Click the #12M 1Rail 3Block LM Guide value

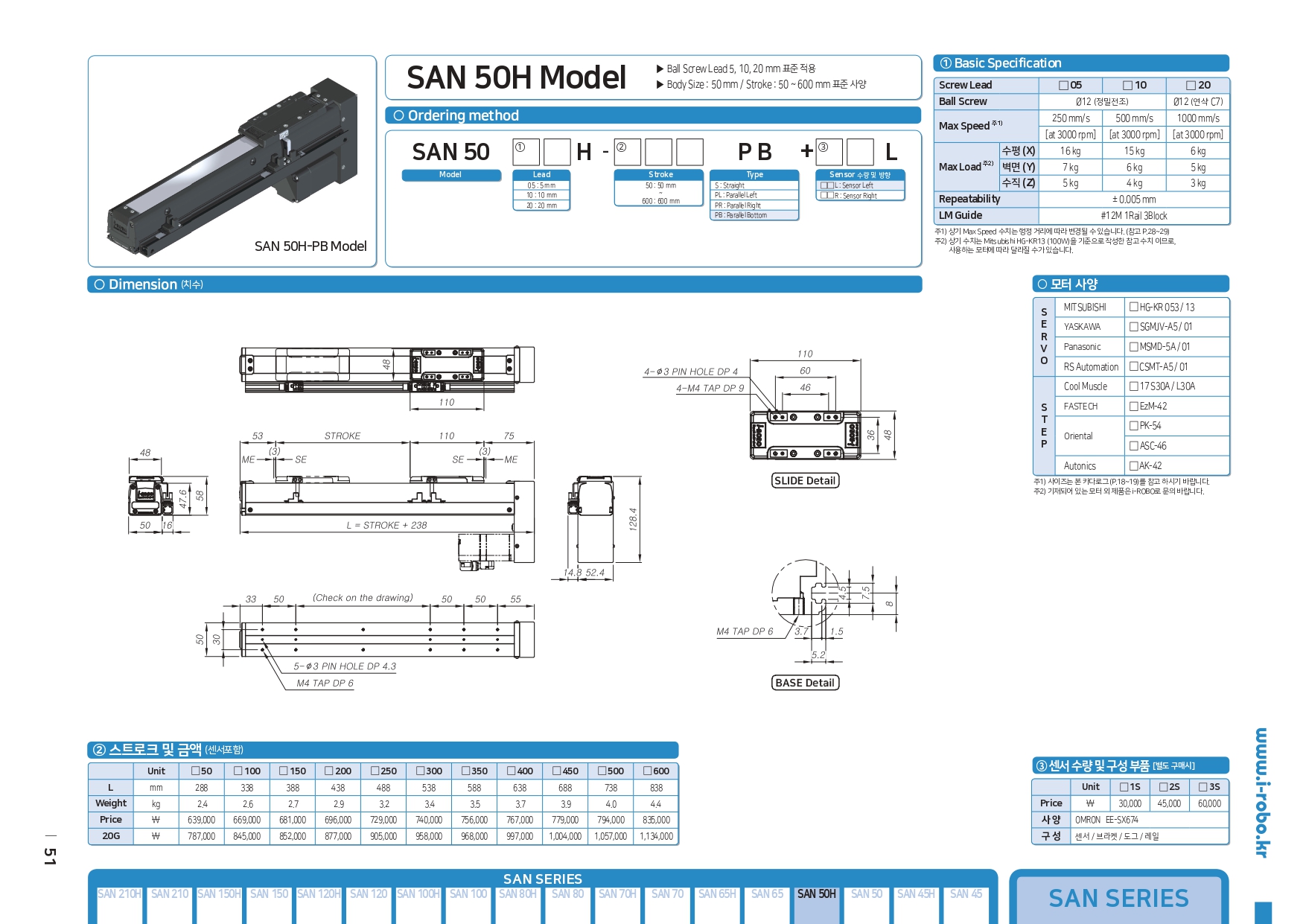pyautogui.click(x=1134, y=216)
